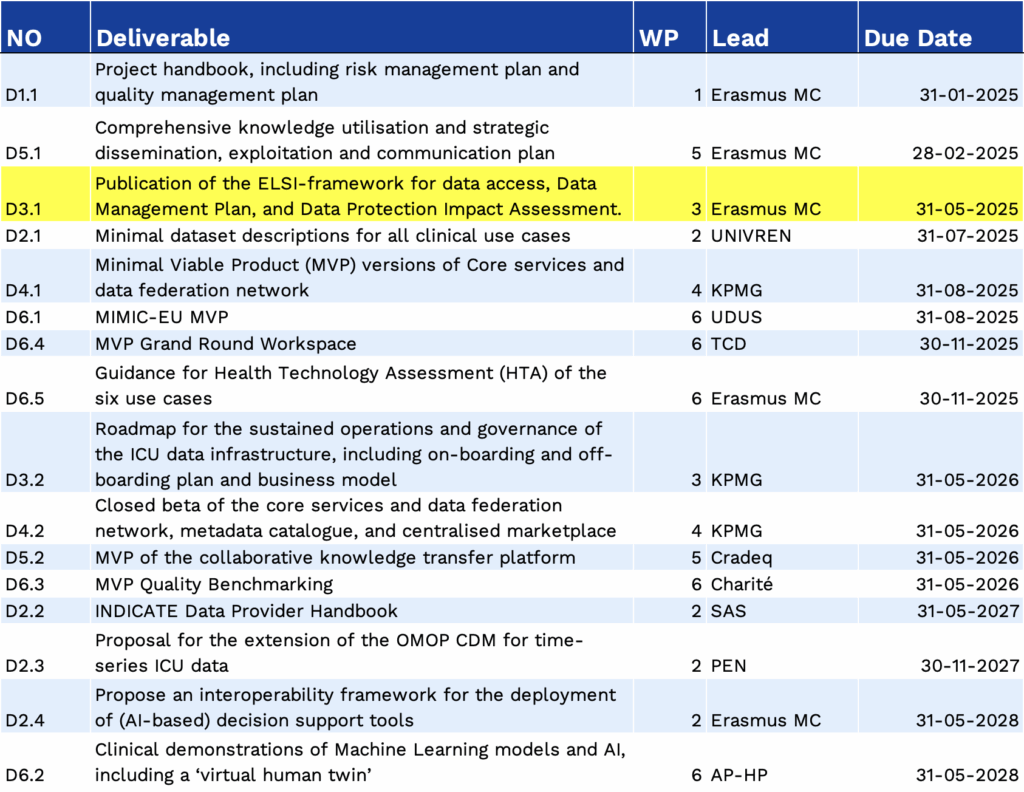Viewport: 1024px width, 792px height.
Task: Click the 'WP' column header
Action: [669, 27]
